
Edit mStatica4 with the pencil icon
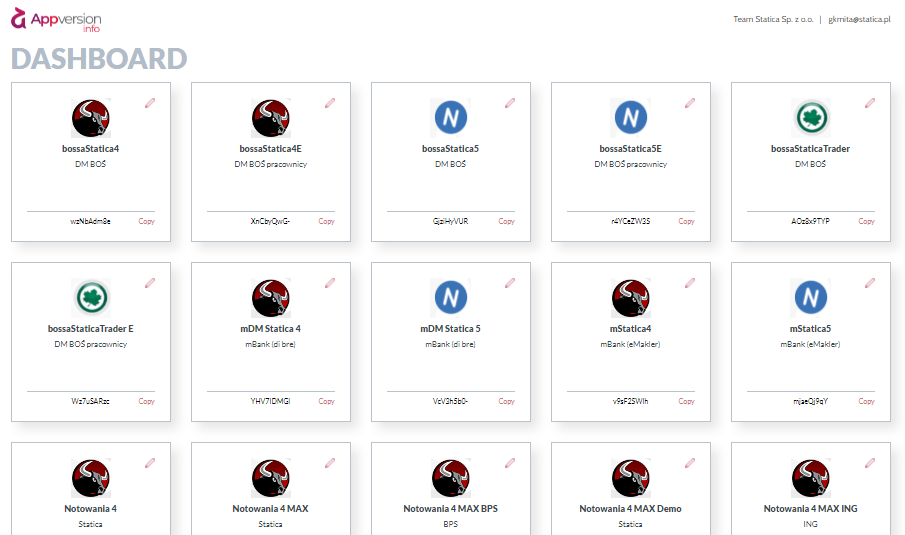(690, 283)
